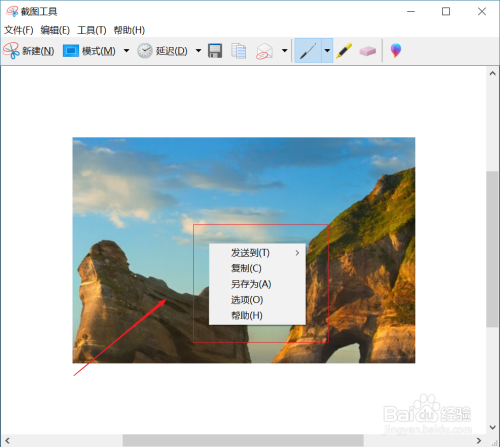
Task: Click the scroll up arrow
Action: click(x=492, y=74)
